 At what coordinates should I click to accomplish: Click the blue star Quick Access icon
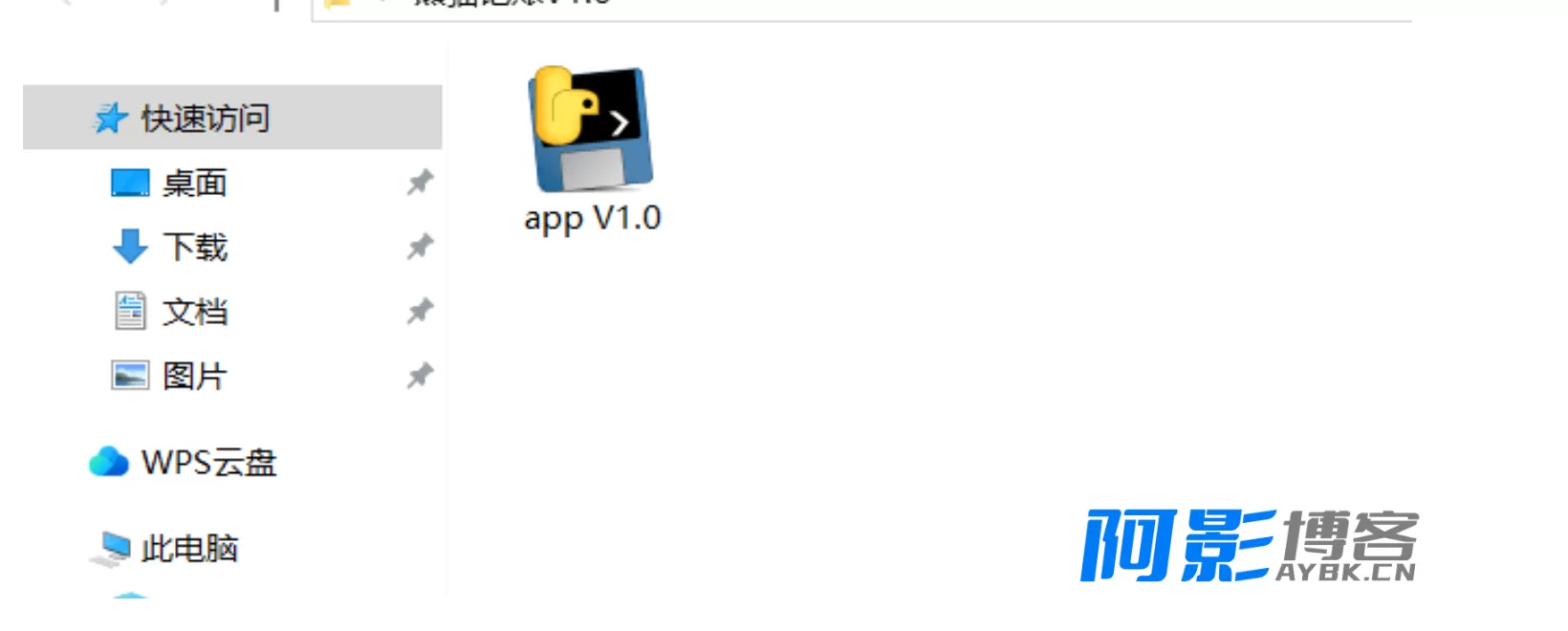point(110,119)
